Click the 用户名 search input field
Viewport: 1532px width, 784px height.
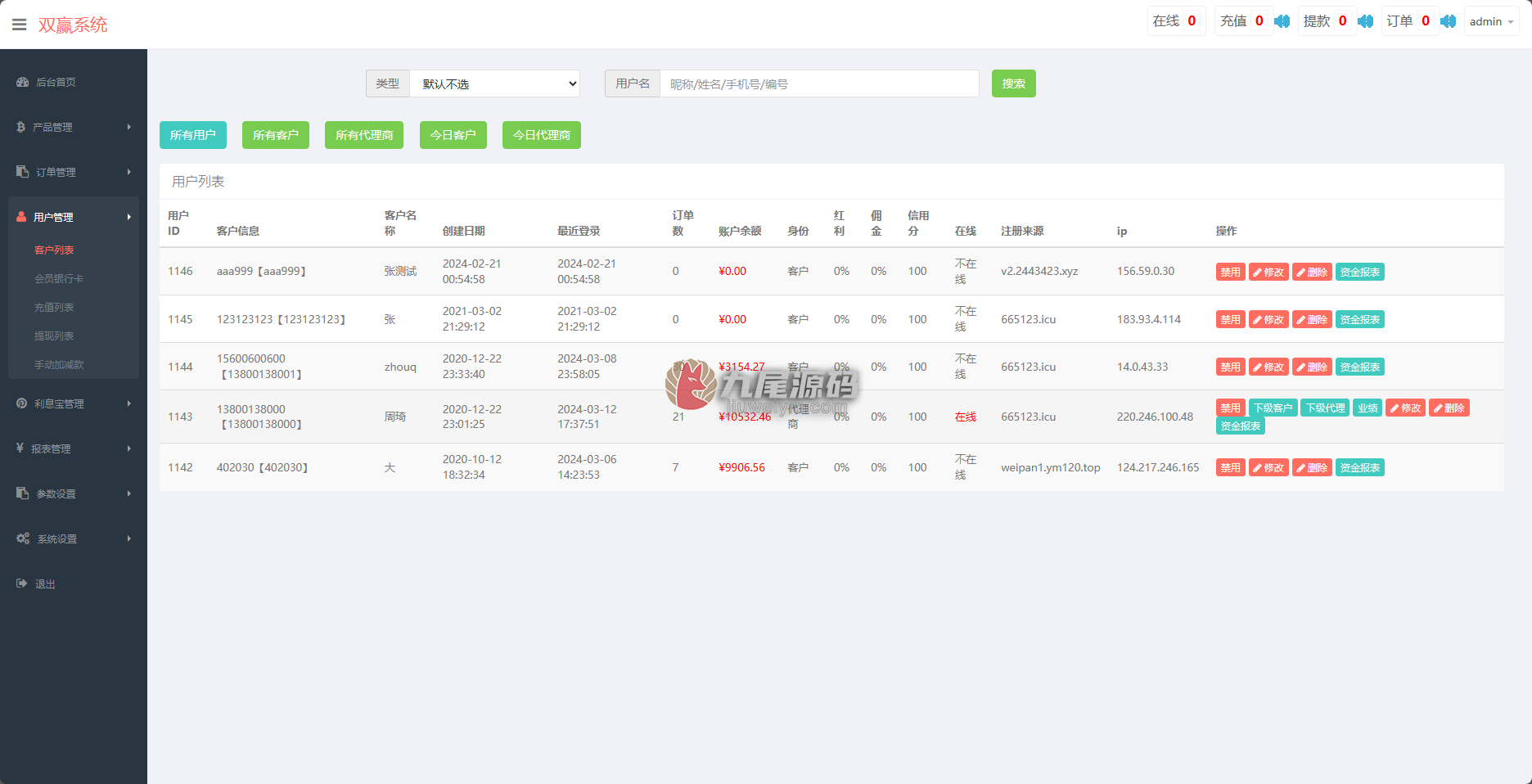(x=819, y=83)
